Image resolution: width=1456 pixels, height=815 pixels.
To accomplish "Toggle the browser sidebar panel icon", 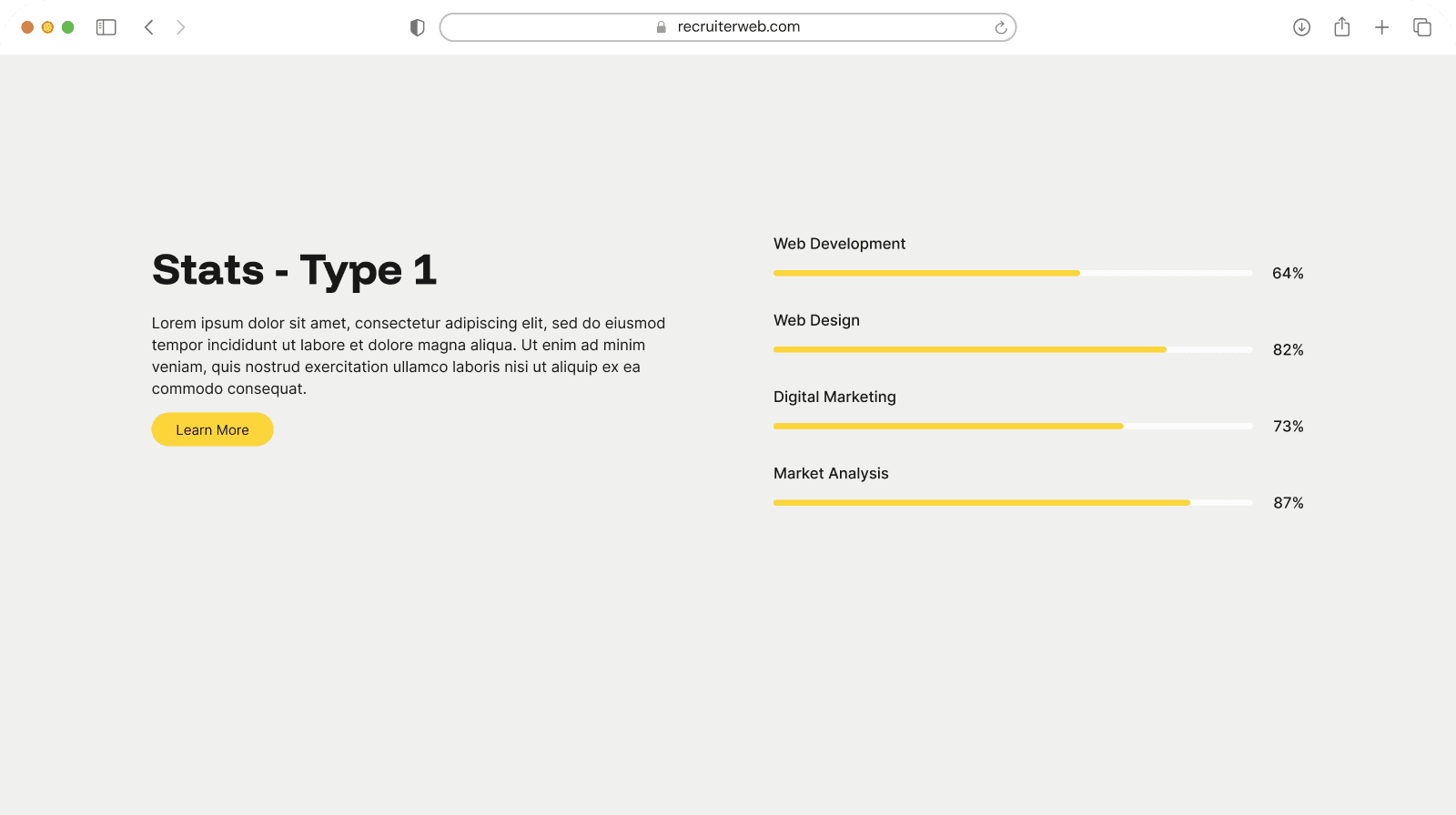I will [106, 27].
